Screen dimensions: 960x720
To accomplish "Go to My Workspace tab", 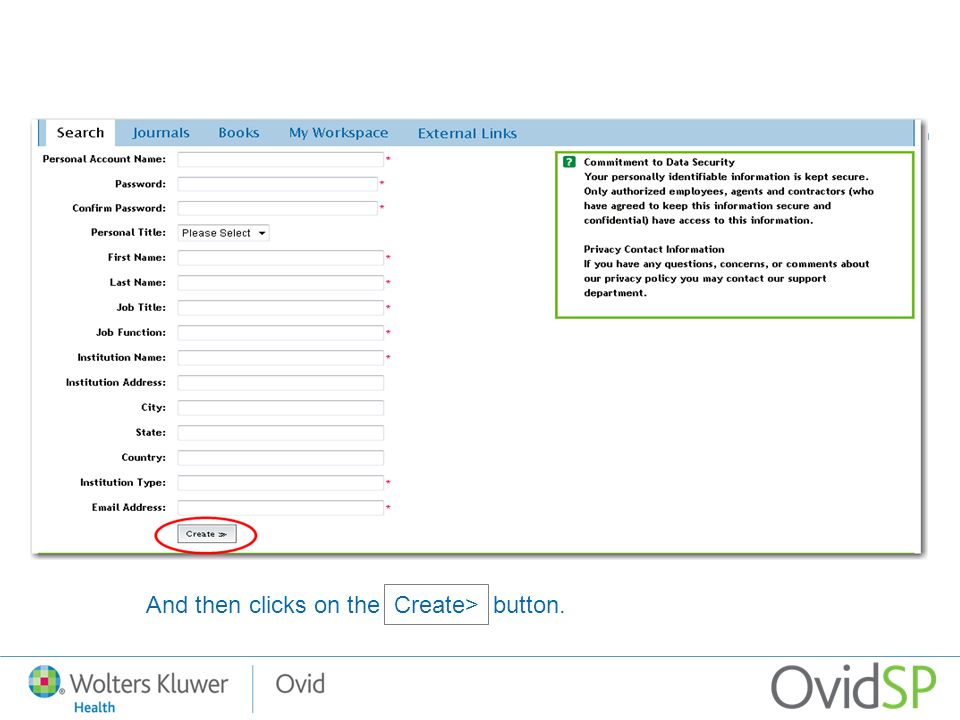I will pyautogui.click(x=339, y=133).
